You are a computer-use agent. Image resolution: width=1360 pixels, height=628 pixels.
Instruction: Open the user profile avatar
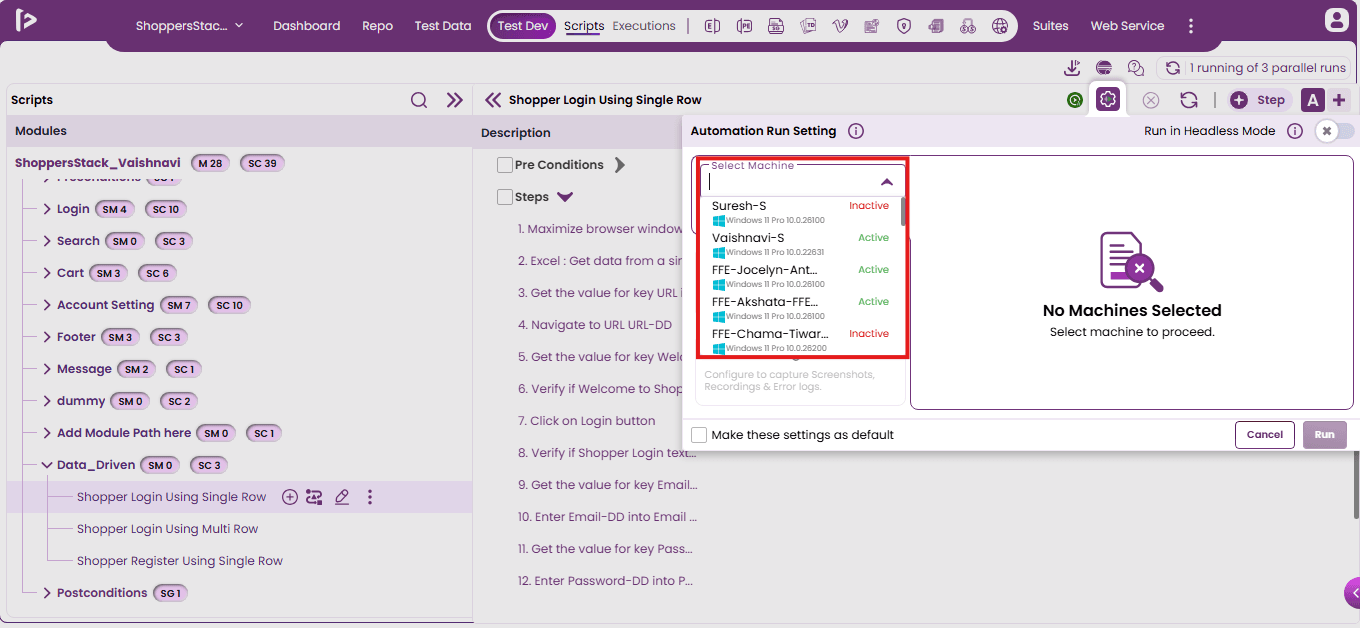1336,20
